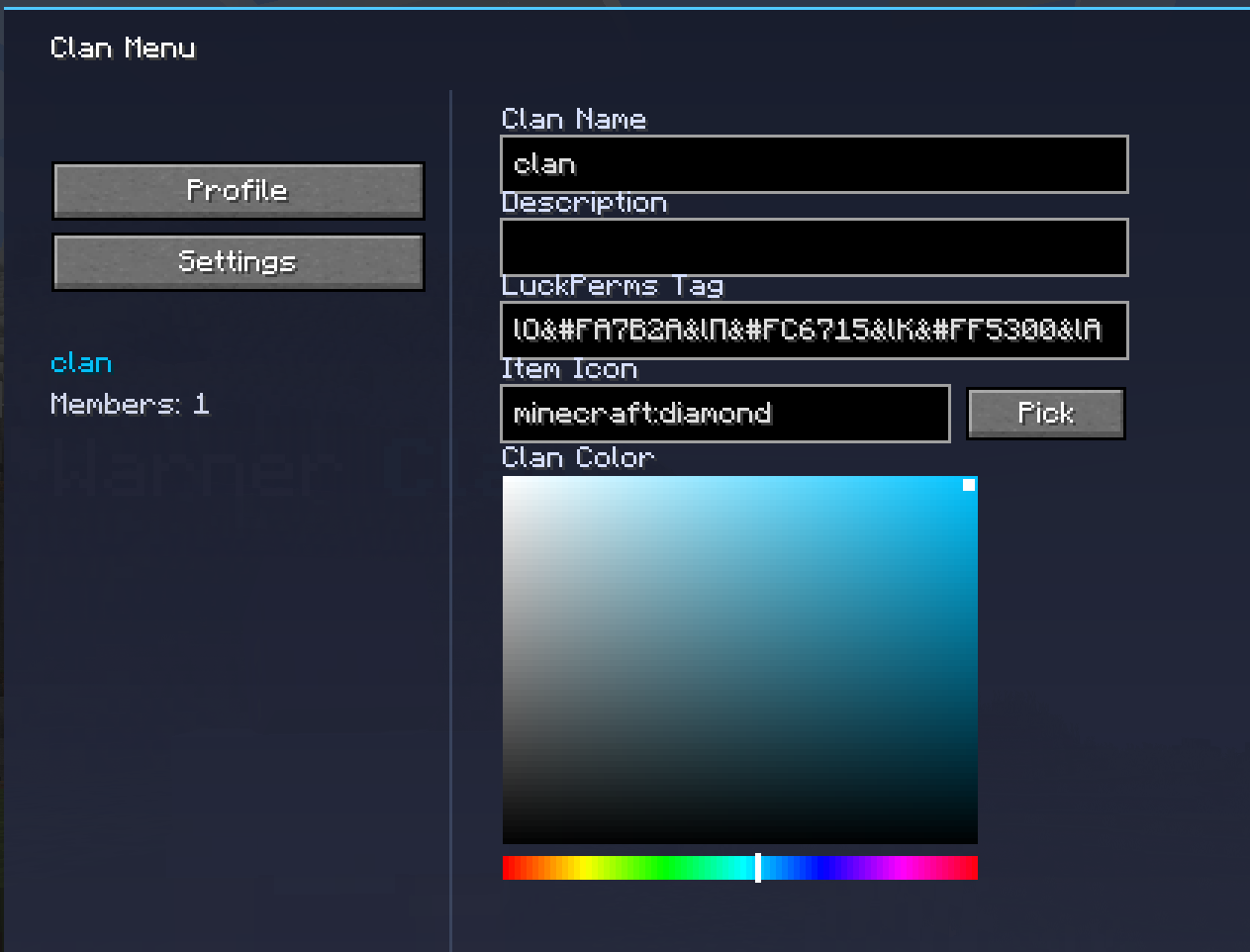Focus the empty Description field
1250x952 pixels.
click(815, 247)
